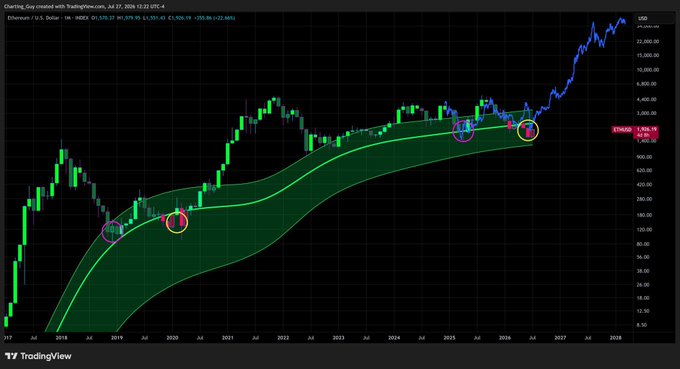Screen dimensions: 680x369
Task: Click the change value +355.86 (+22.66%)
Action: pyautogui.click(x=215, y=18)
